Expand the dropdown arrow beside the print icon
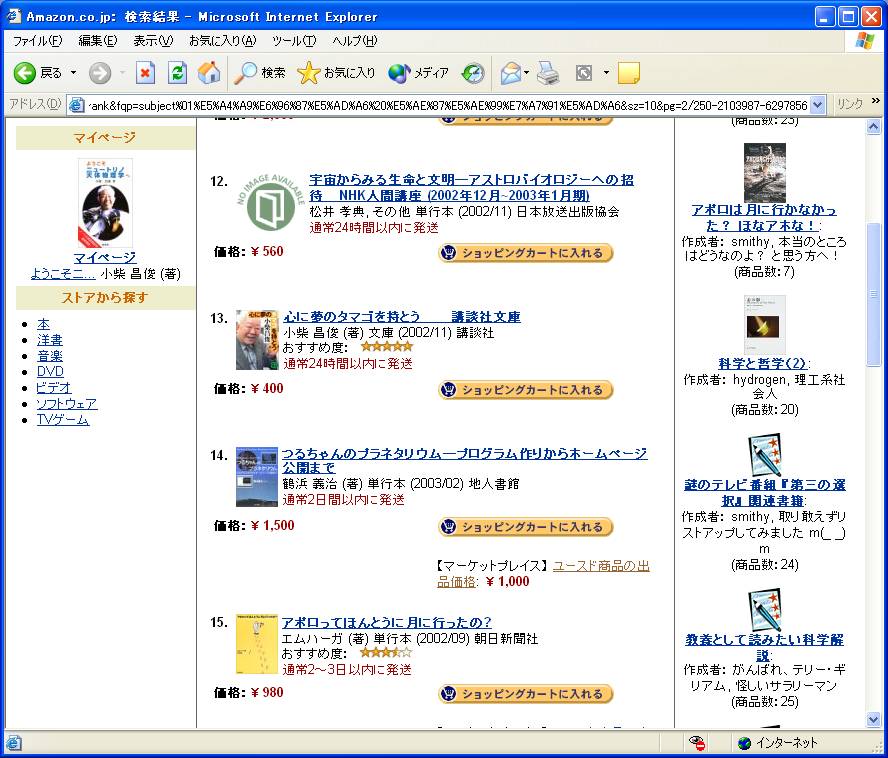 [524, 72]
